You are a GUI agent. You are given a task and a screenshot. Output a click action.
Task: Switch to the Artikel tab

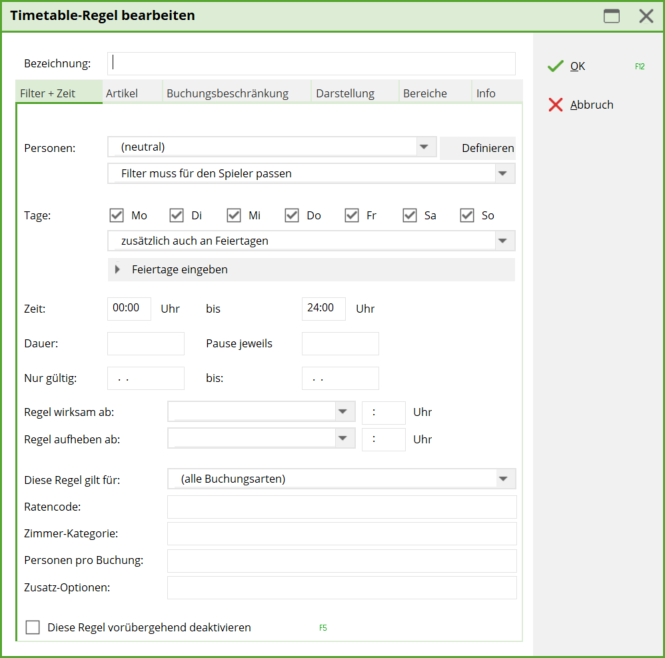[122, 93]
